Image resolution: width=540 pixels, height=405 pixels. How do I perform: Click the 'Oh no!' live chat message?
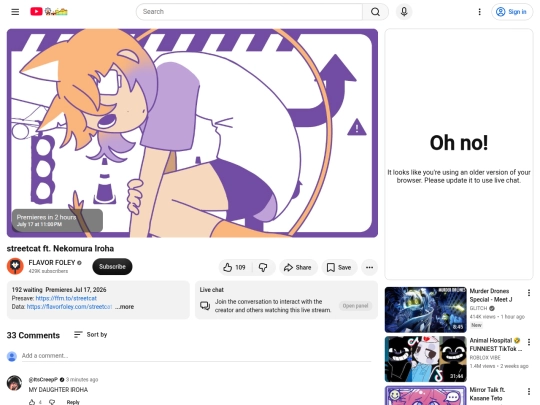(x=459, y=143)
